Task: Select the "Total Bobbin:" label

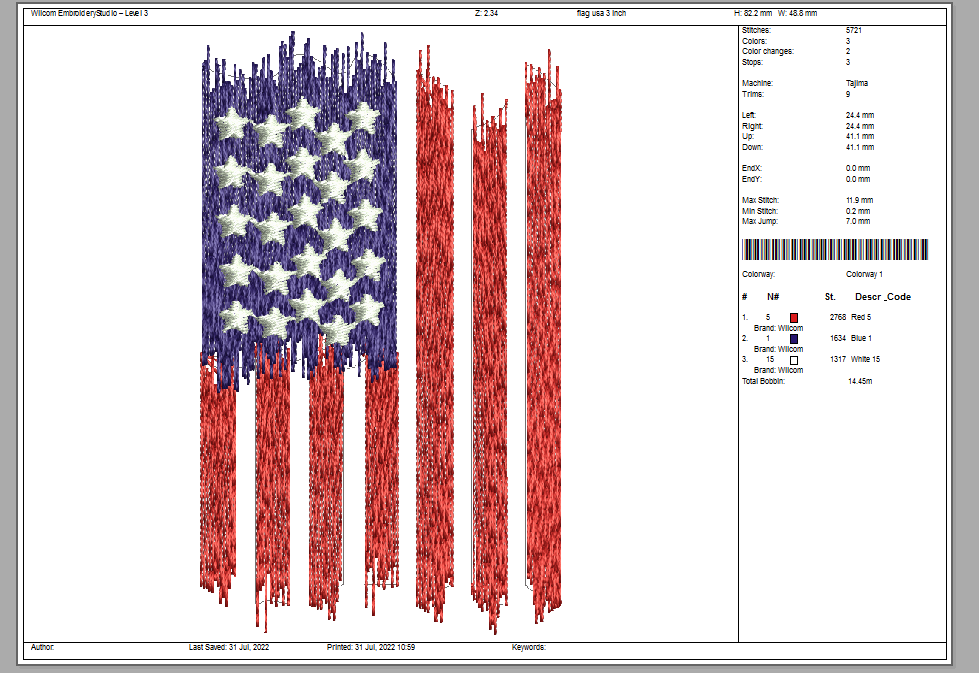Action: (x=763, y=381)
